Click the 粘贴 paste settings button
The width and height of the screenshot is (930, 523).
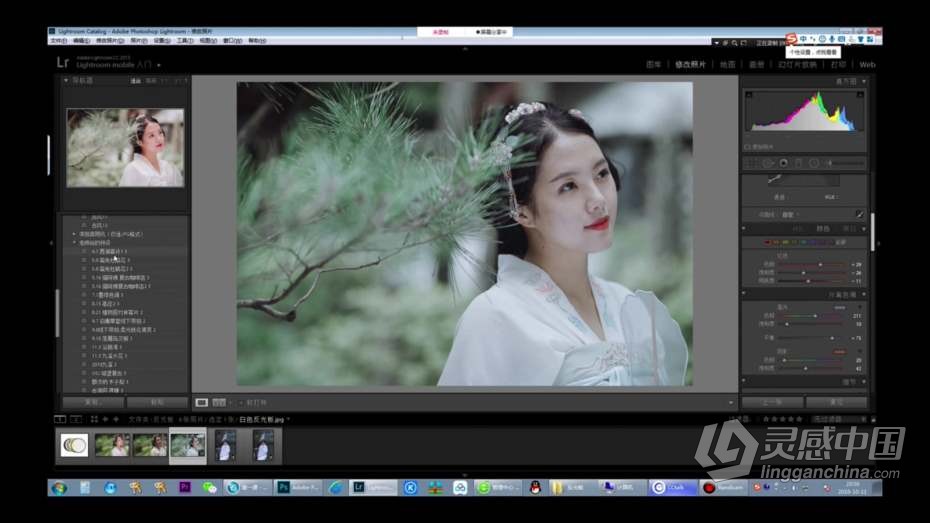point(157,403)
